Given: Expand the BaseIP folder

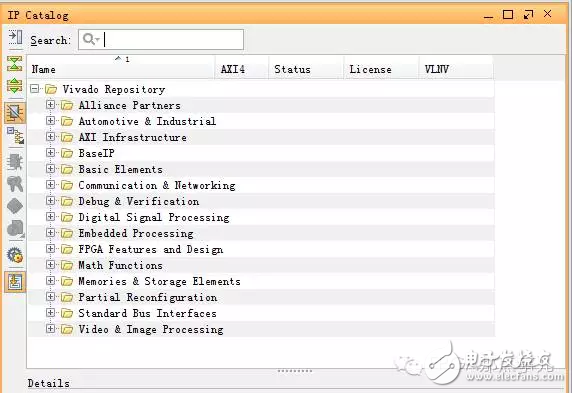Looking at the screenshot, I should (51, 153).
